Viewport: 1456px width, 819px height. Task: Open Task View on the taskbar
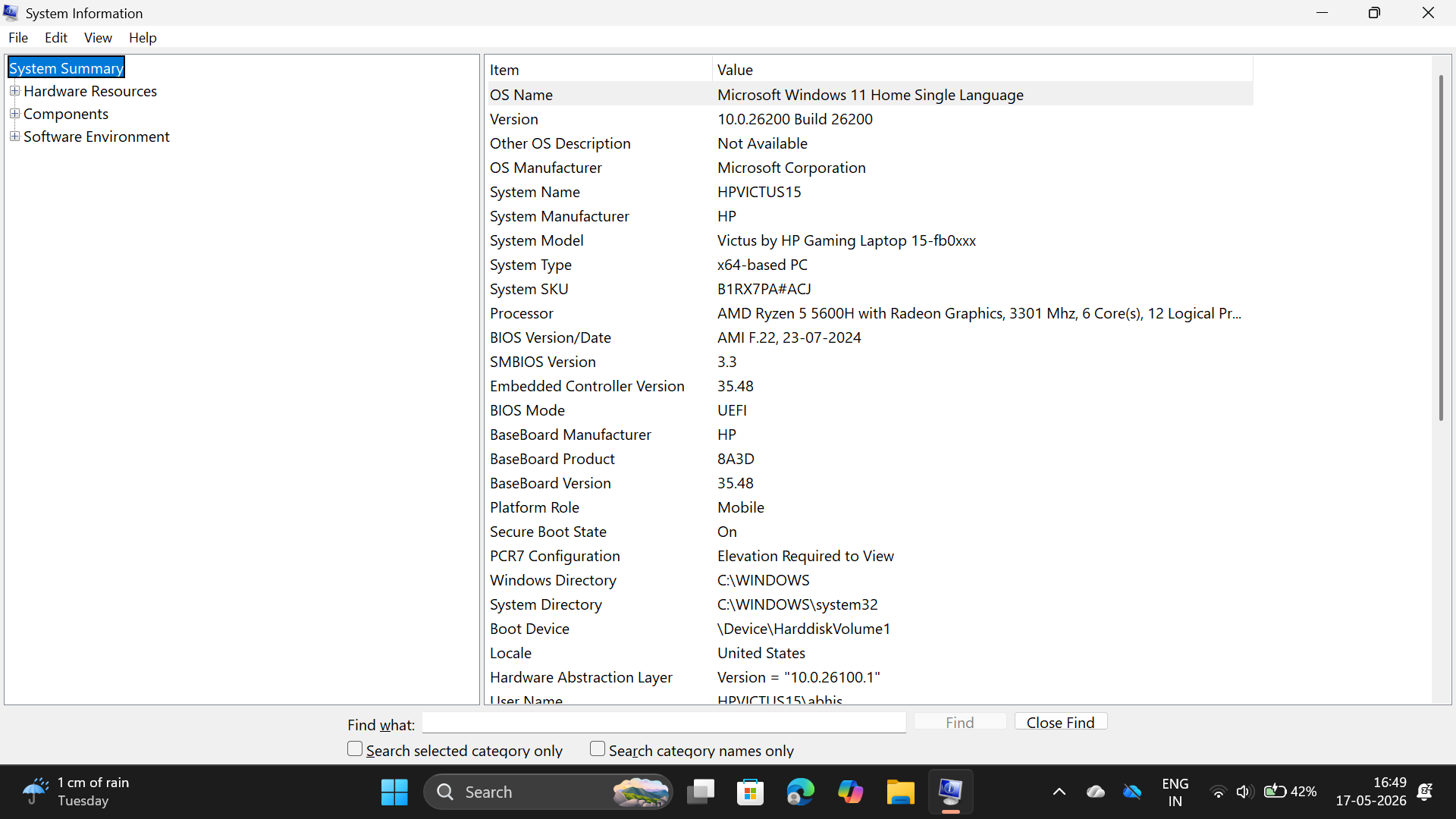pos(701,792)
